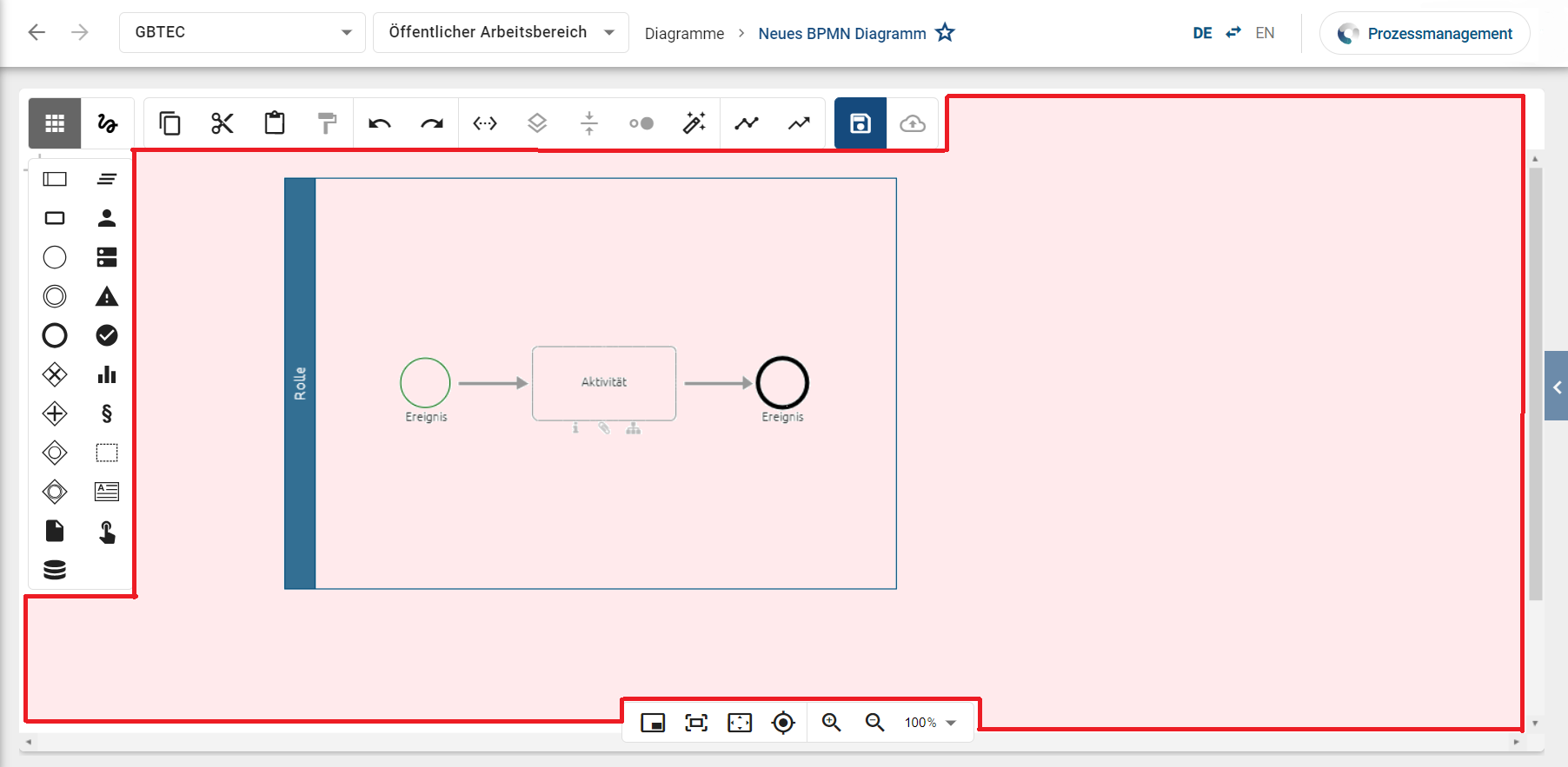Click the magic wand auto-layout icon
1568x767 pixels.
click(694, 123)
